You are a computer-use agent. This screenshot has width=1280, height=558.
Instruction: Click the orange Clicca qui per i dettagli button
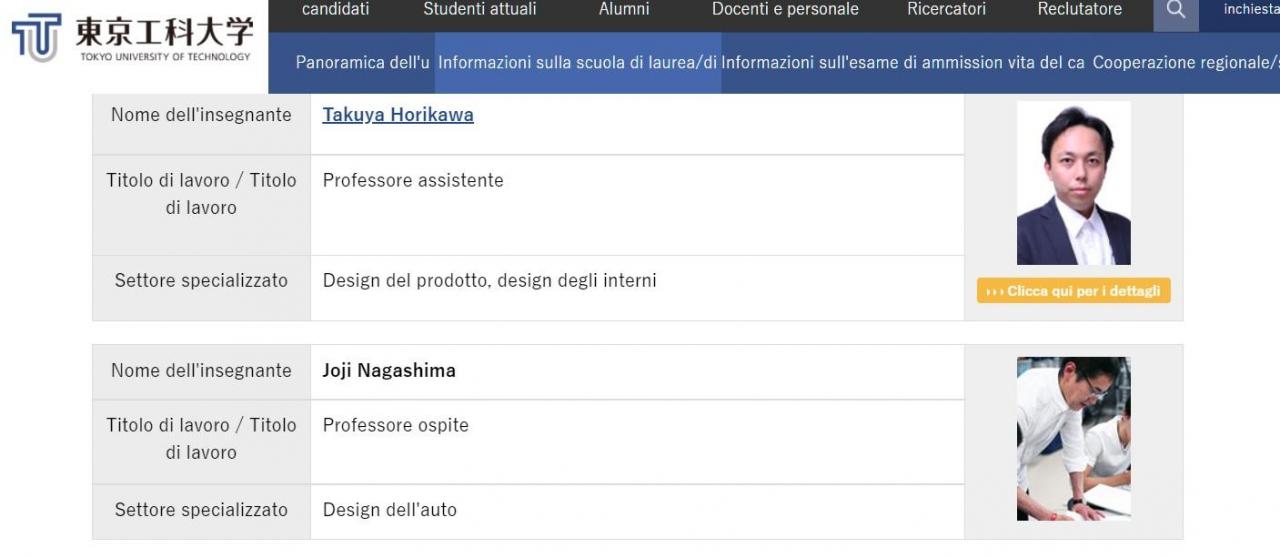[1073, 291]
